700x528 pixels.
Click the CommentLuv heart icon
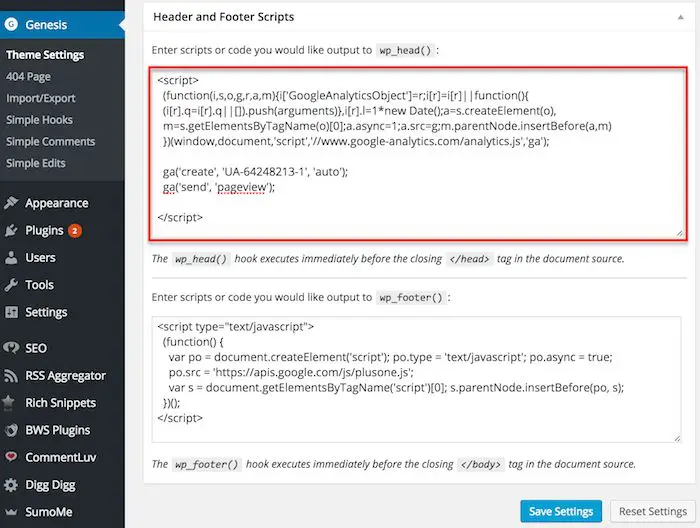(x=11, y=458)
